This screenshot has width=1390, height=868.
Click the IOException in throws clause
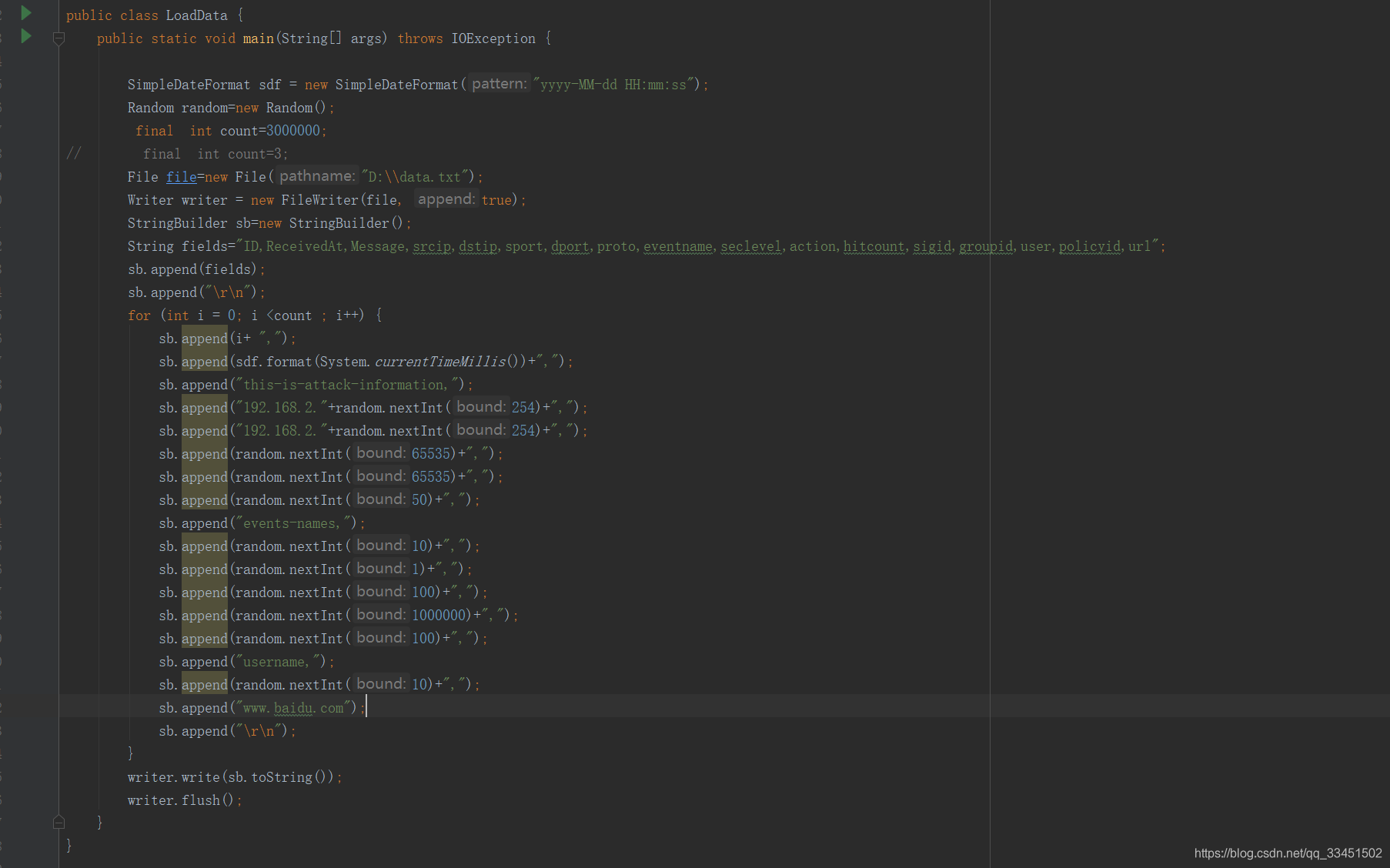coord(493,38)
